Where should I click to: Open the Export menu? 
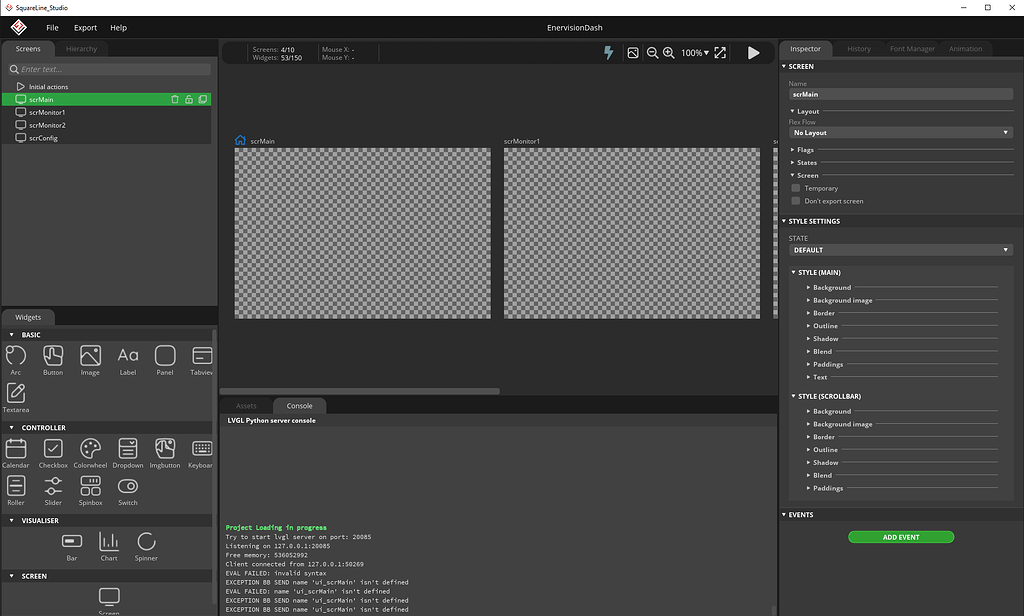click(x=85, y=28)
